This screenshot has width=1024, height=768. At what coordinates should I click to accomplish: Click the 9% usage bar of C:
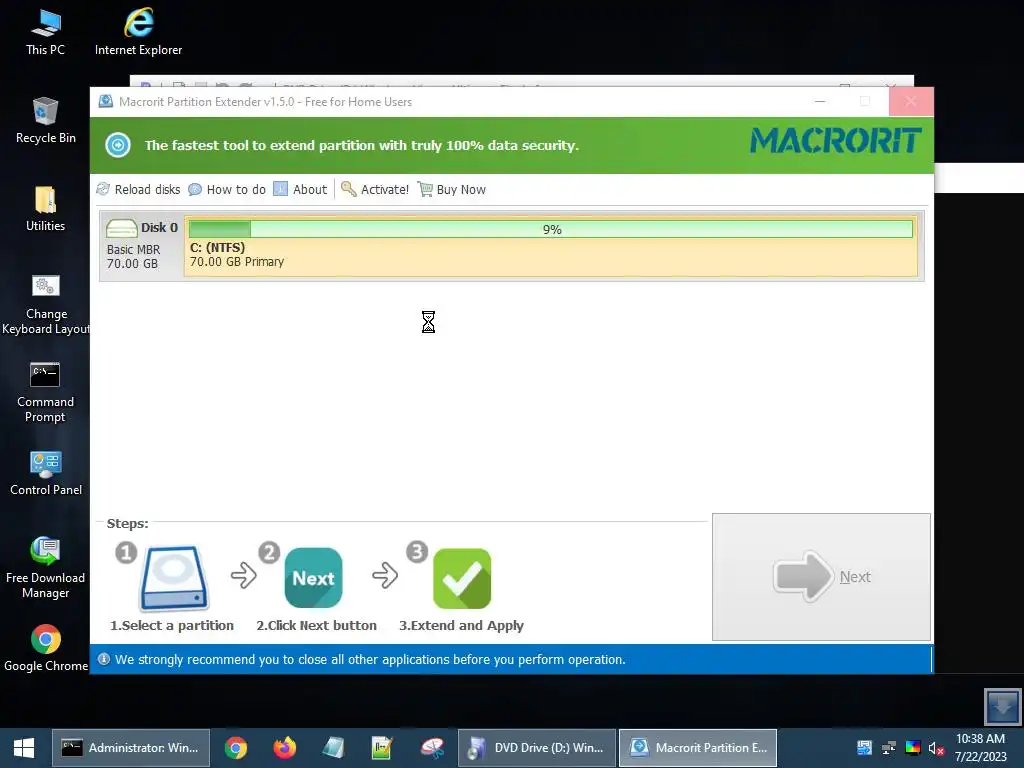(551, 229)
